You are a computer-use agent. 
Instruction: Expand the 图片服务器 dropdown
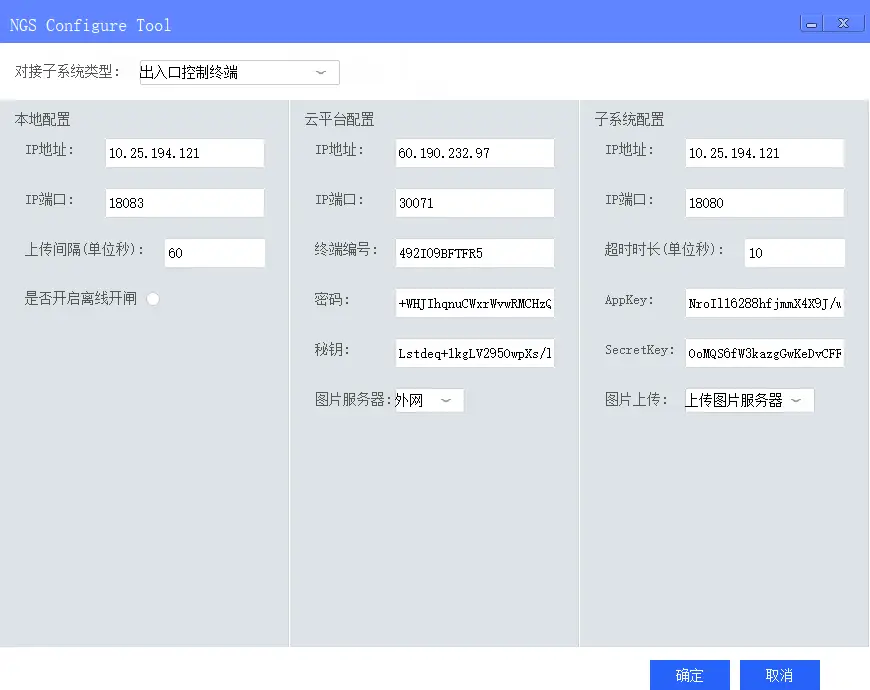(x=429, y=401)
